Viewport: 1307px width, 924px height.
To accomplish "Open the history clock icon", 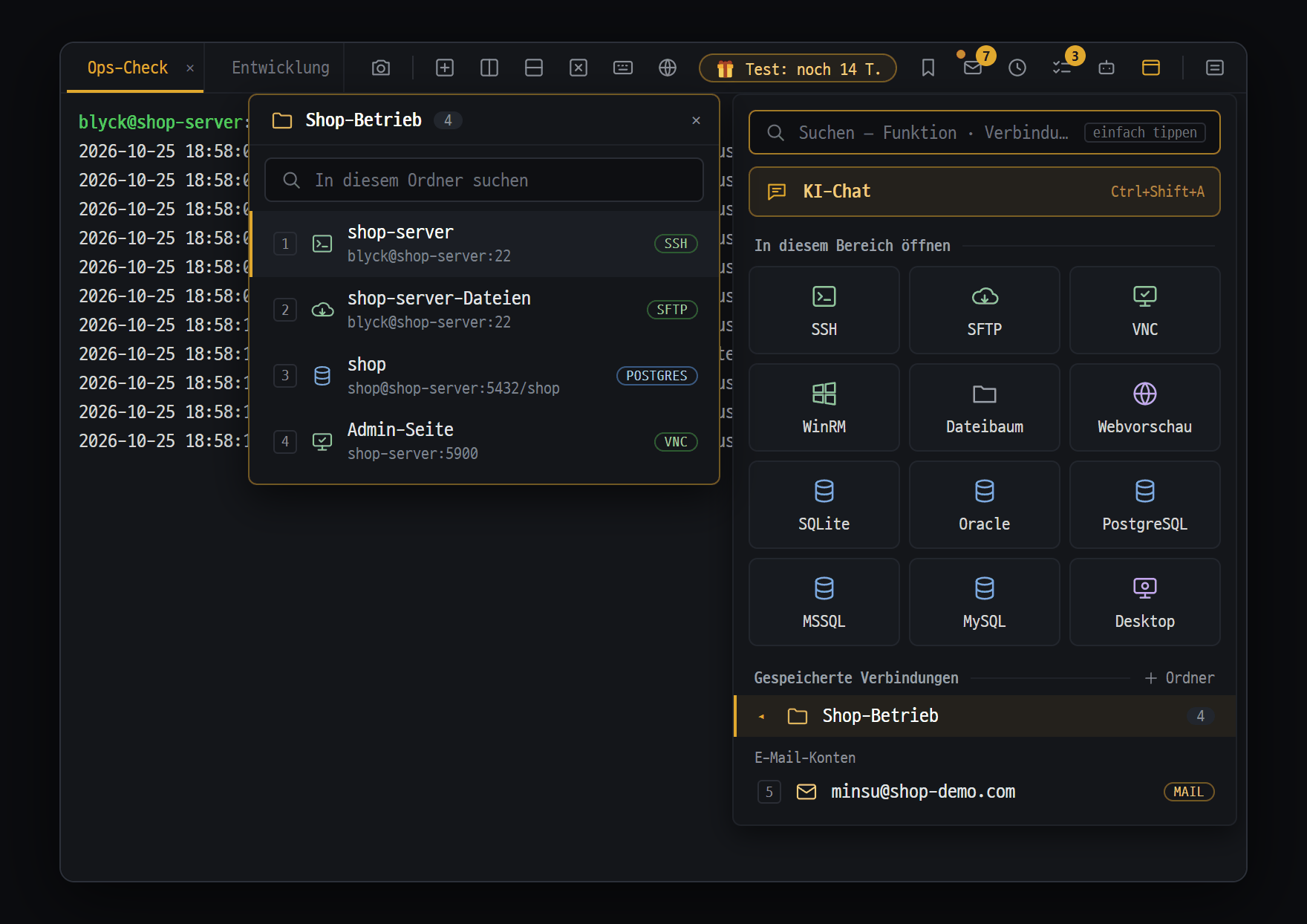I will point(1017,68).
